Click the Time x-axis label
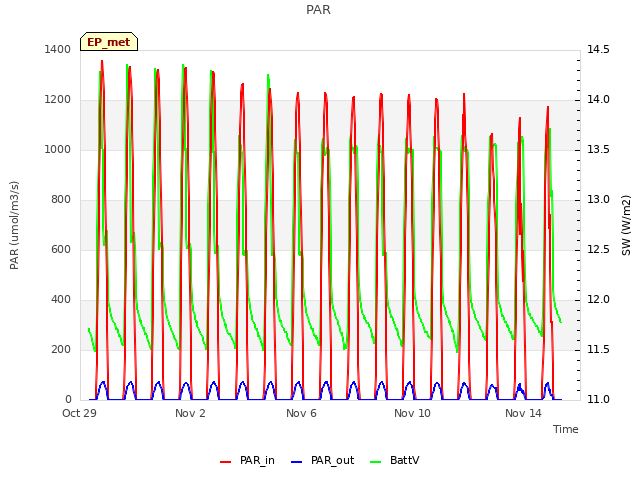The height and width of the screenshot is (480, 640). pos(566,429)
